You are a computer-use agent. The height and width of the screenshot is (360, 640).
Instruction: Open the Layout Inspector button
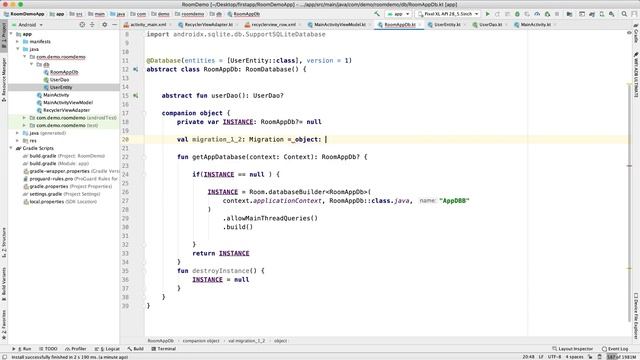click(573, 349)
